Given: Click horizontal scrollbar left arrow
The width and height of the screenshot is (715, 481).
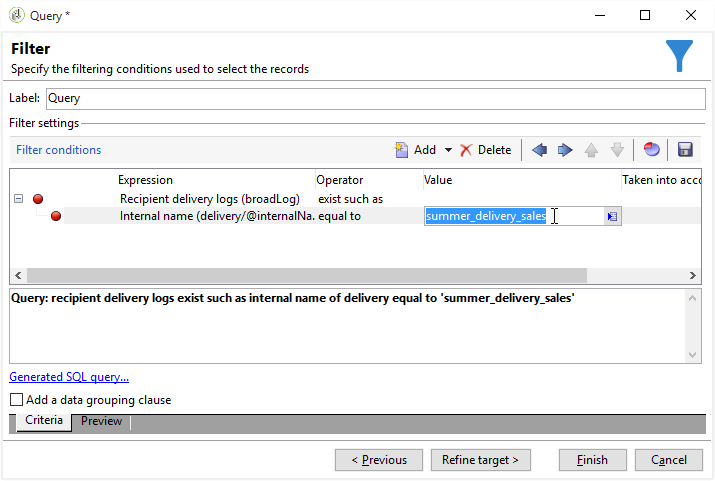Looking at the screenshot, I should pos(18,275).
